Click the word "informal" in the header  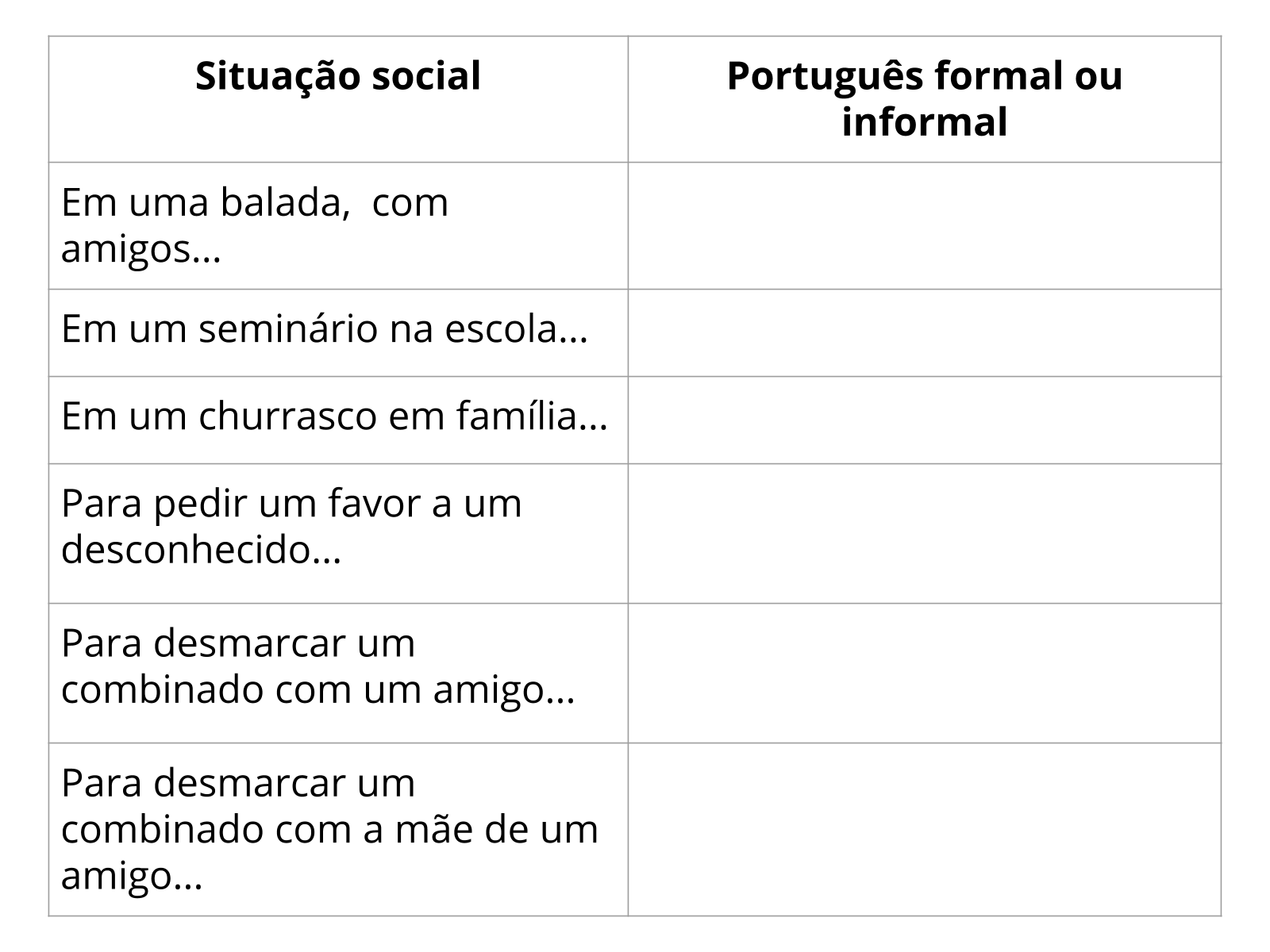924,123
